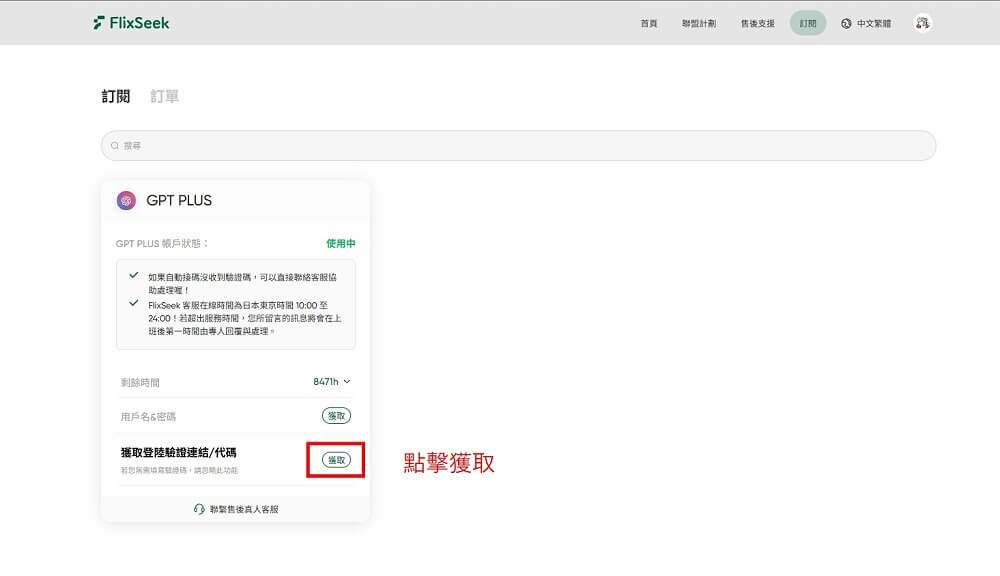The height and width of the screenshot is (576, 1000).
Task: Focus the 搜尋 search field
Action: (x=518, y=145)
